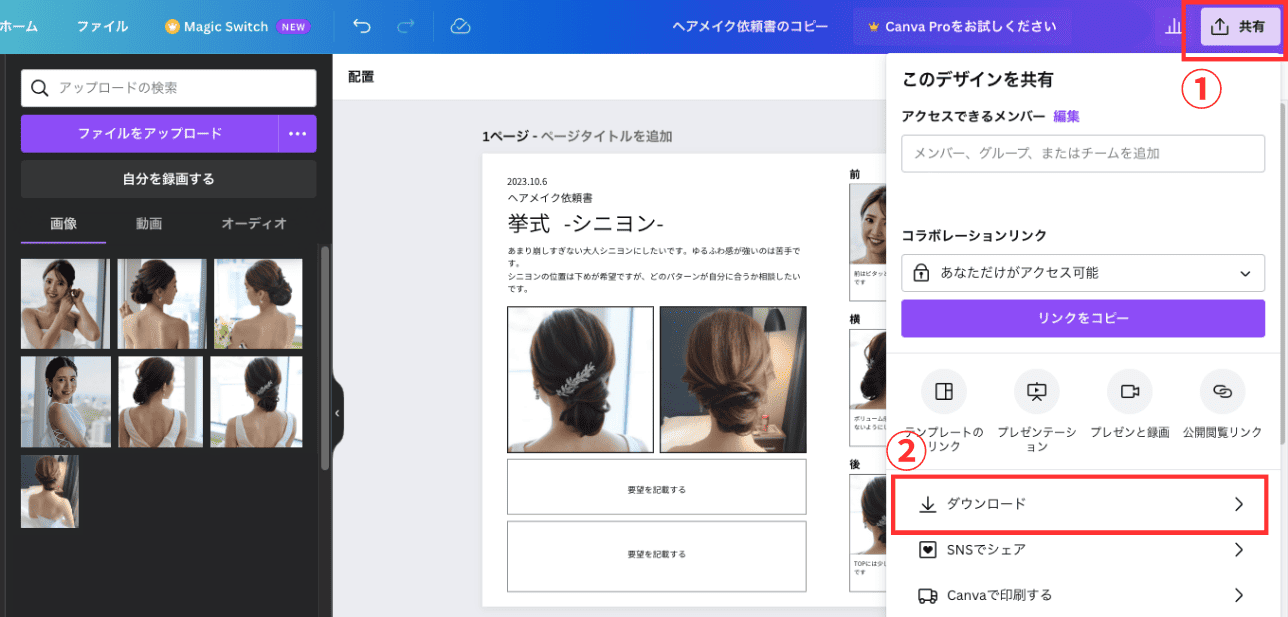Open the Presentation share icon
This screenshot has width=1288, height=617.
coord(1036,392)
